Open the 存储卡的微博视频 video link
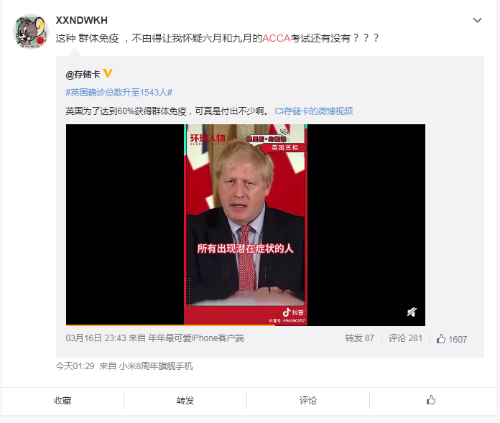 (314, 111)
